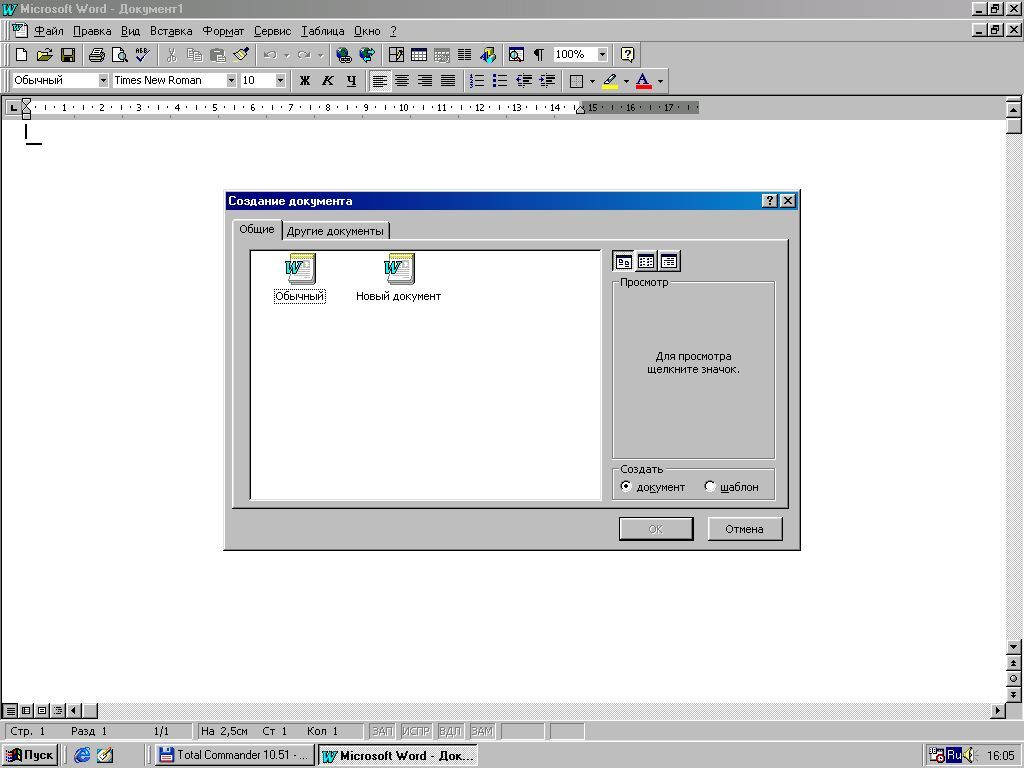
Task: Toggle bold Ж formatting button
Action: coord(304,80)
